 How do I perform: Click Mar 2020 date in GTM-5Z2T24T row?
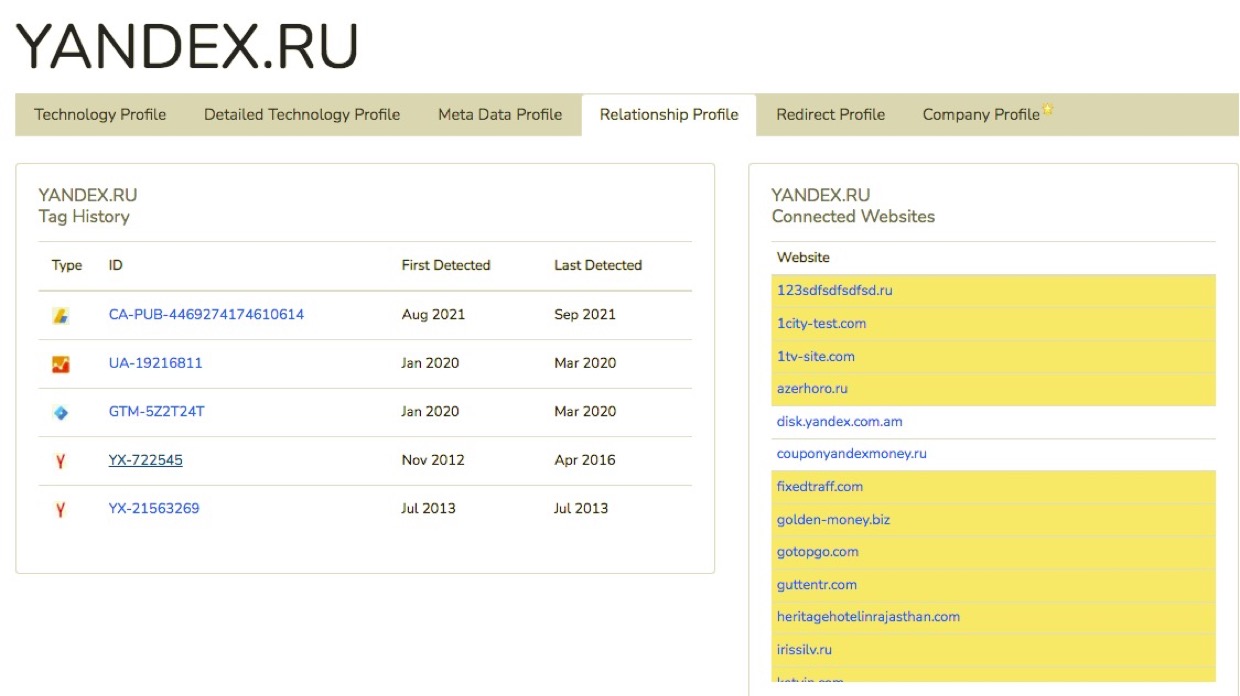coord(585,412)
